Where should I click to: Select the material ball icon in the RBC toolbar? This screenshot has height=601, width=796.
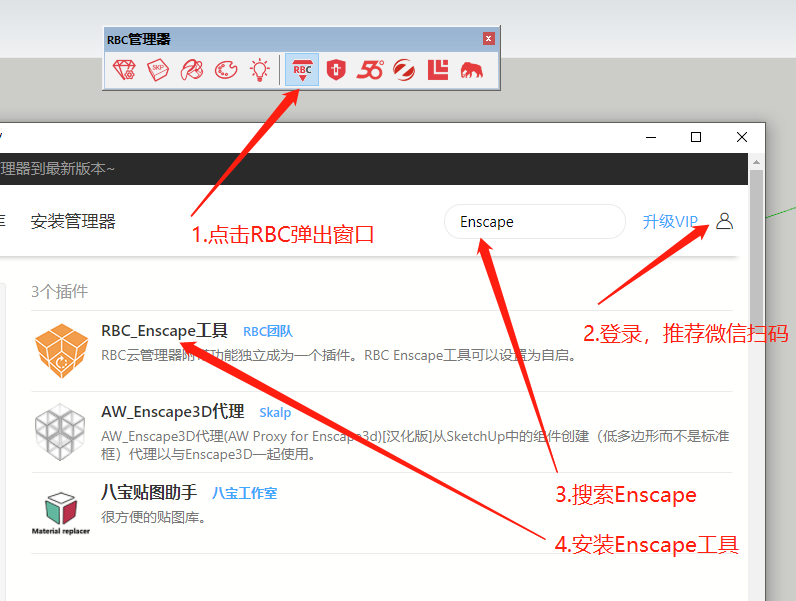coord(192,70)
